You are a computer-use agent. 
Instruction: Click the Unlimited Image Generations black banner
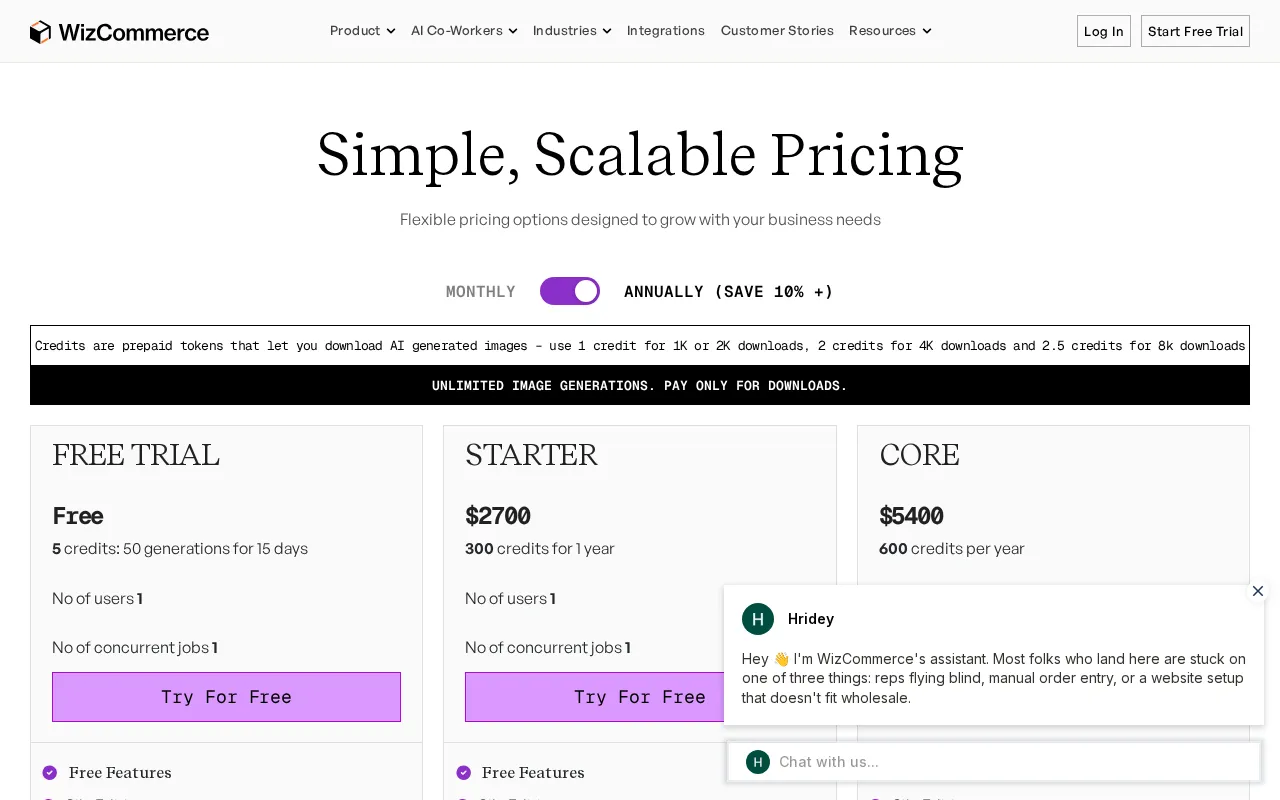(x=640, y=385)
